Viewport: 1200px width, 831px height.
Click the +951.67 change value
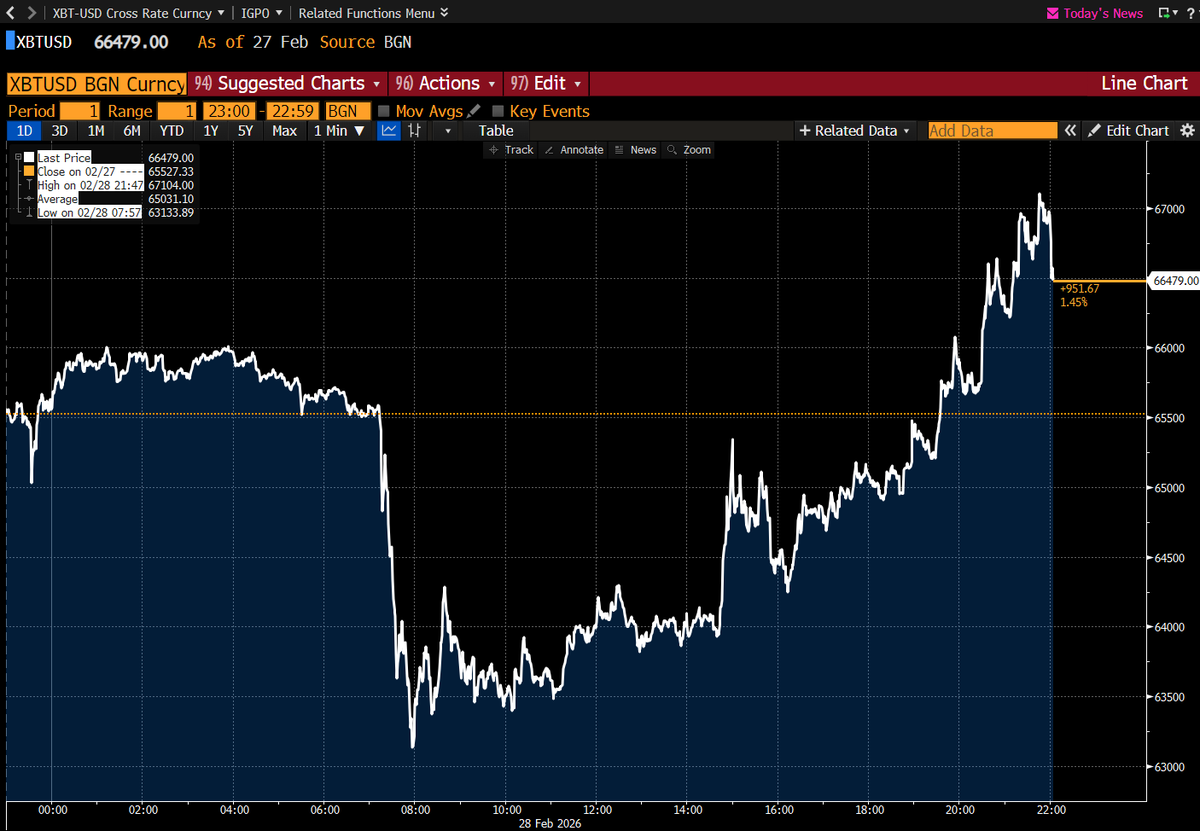click(x=1080, y=288)
